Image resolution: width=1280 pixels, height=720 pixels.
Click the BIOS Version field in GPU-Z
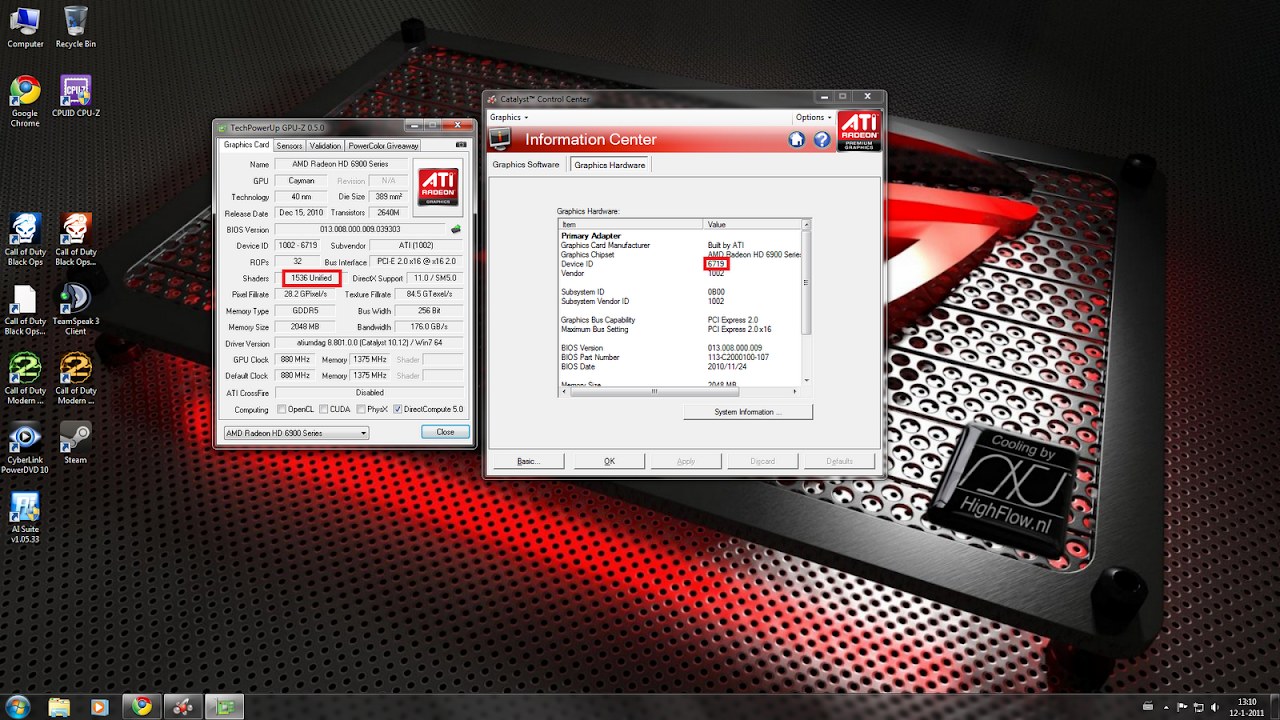point(361,229)
